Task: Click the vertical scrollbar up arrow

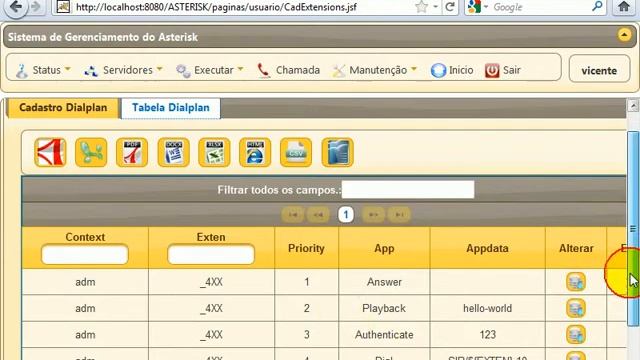Action: (x=633, y=106)
